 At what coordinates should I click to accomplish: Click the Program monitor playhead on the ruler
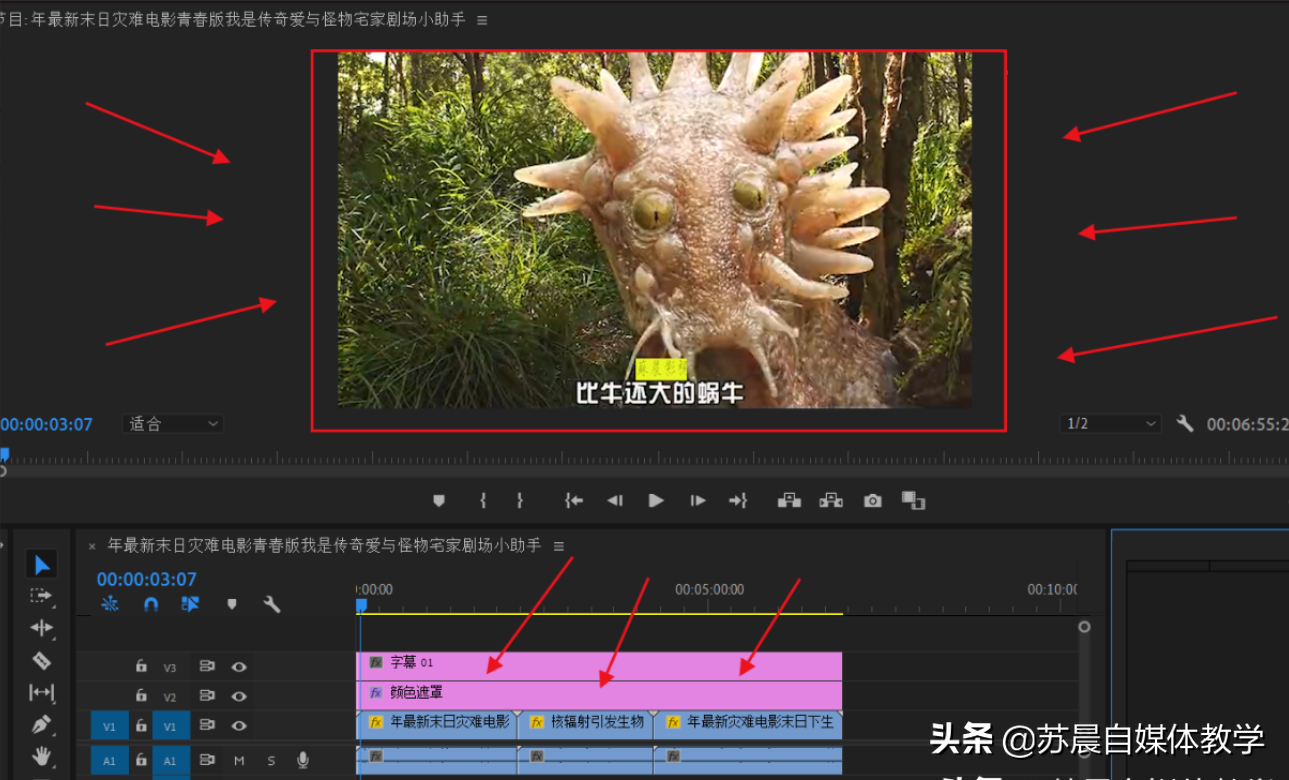(x=4, y=454)
